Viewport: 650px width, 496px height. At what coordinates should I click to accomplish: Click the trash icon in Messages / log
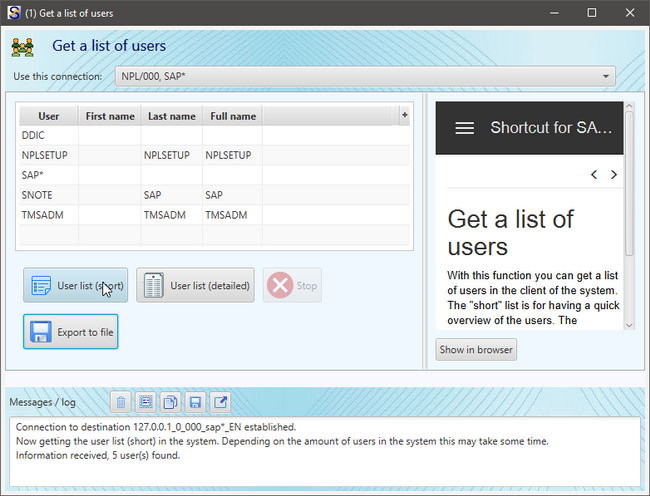tap(121, 402)
